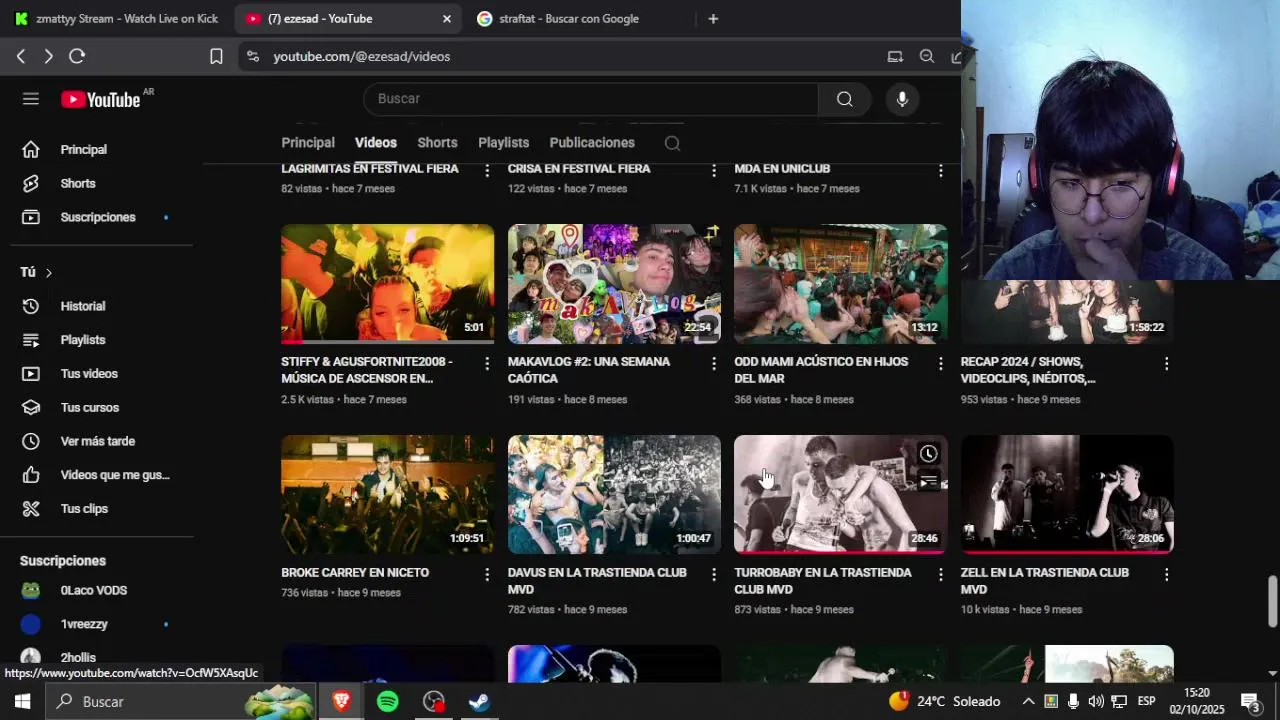Switch to zmattyy Stream Kick tab
Screen dimensions: 1280x720
click(x=117, y=18)
